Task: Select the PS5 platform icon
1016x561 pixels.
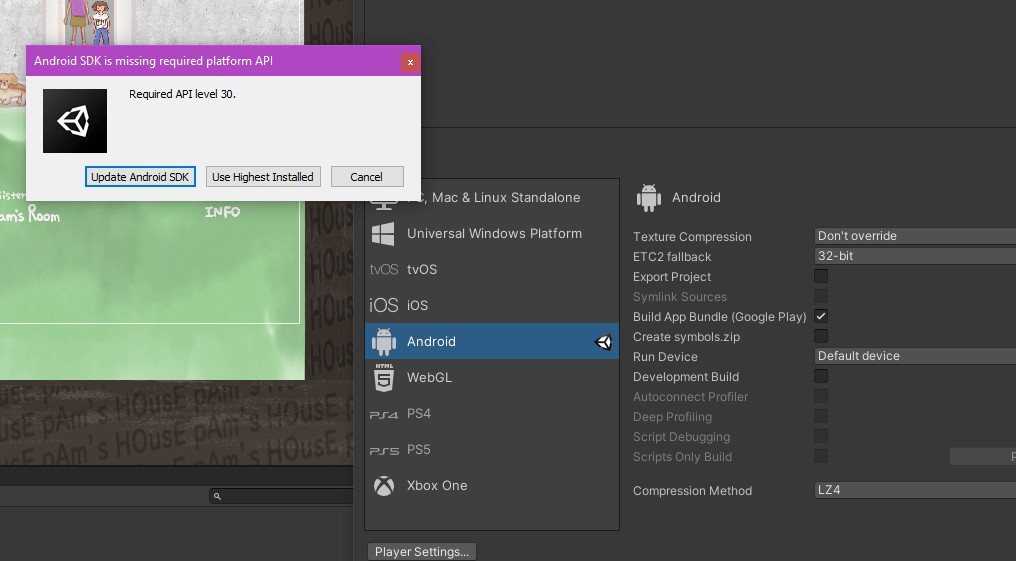Action: point(384,451)
